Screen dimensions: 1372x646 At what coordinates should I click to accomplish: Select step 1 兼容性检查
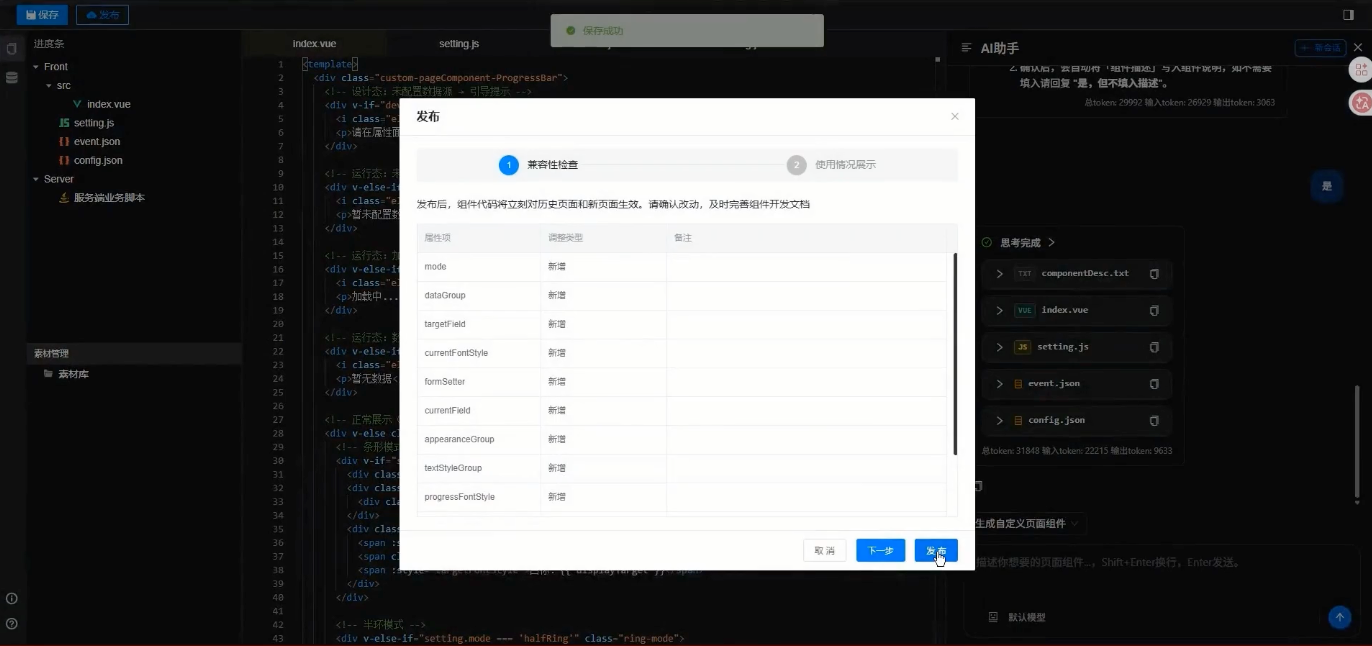538,165
